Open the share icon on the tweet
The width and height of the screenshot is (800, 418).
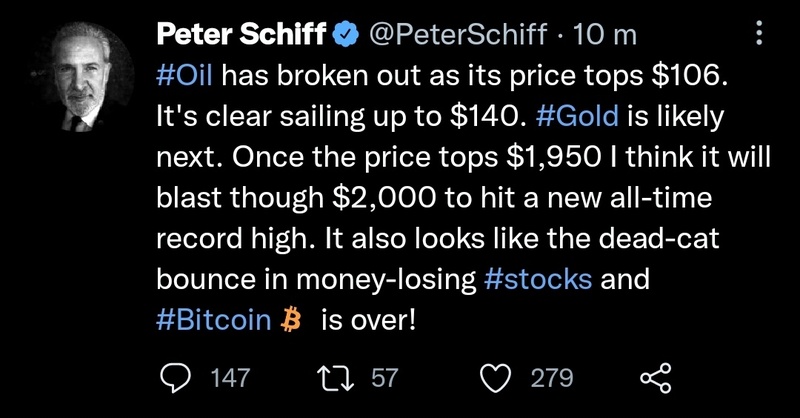pyautogui.click(x=655, y=377)
